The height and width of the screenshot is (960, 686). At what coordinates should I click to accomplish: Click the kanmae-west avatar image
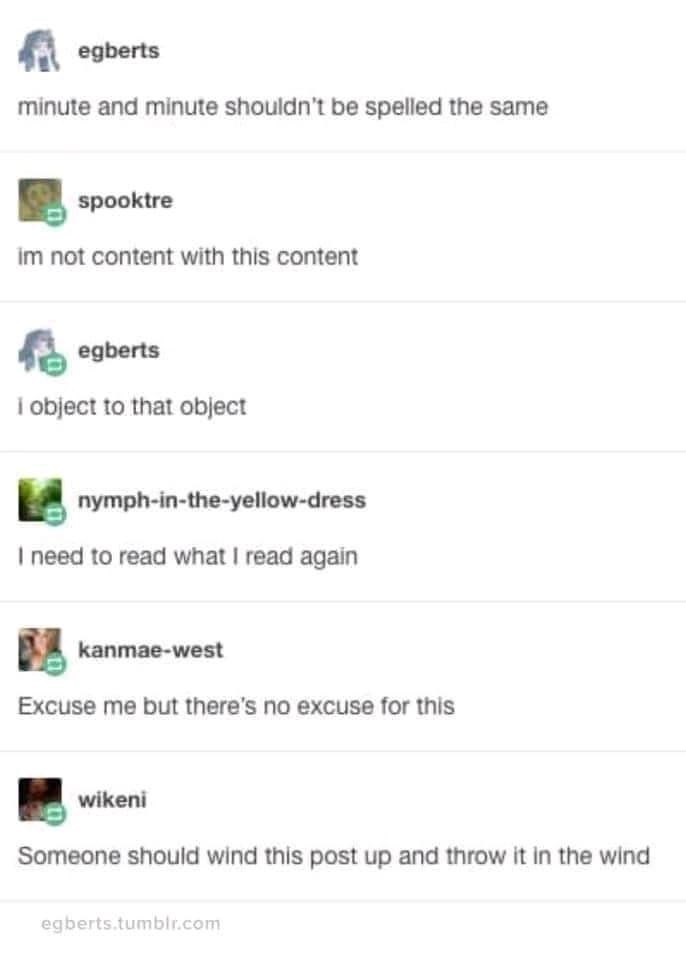point(39,649)
